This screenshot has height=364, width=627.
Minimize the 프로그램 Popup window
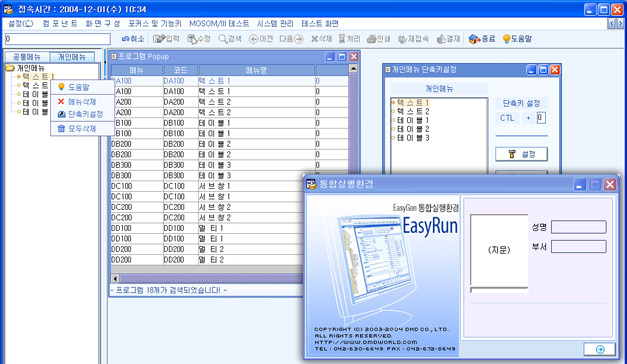point(330,57)
